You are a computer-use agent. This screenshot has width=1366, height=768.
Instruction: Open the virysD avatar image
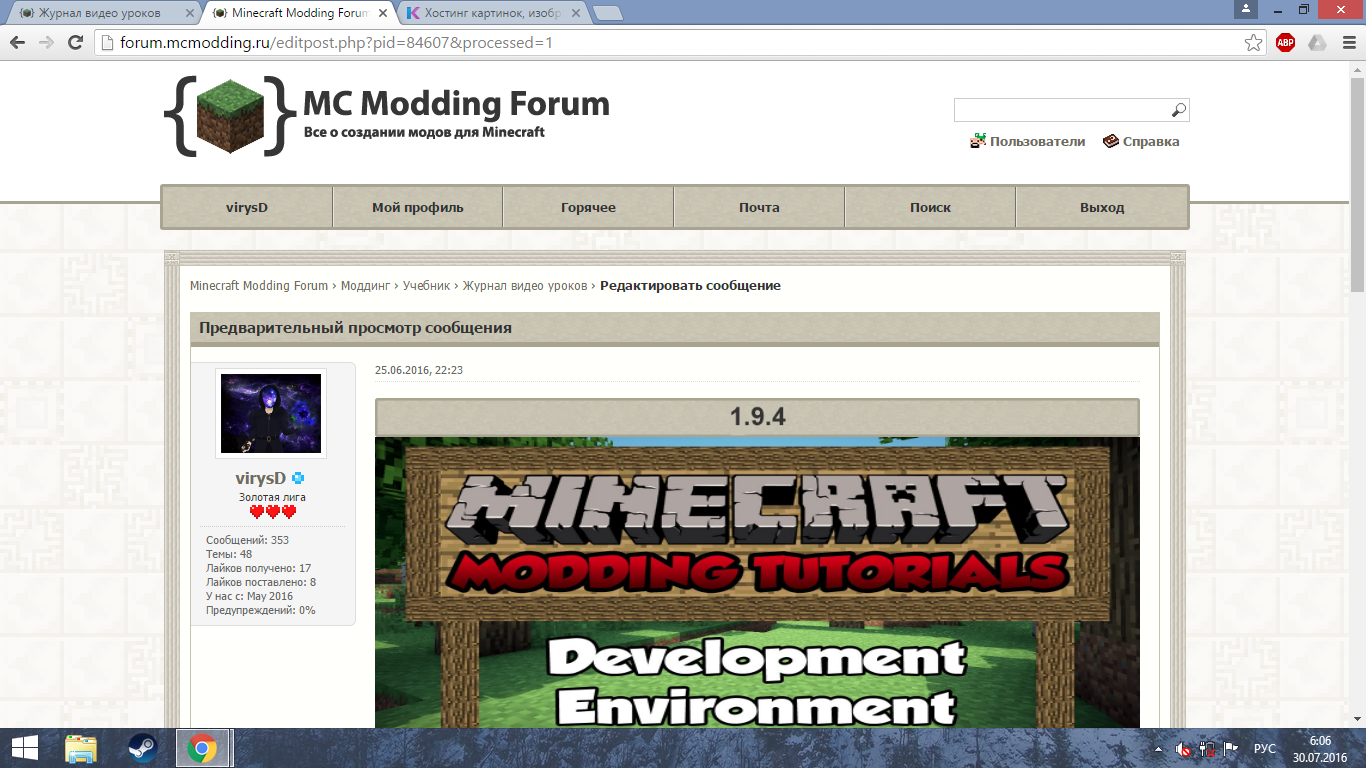(271, 414)
